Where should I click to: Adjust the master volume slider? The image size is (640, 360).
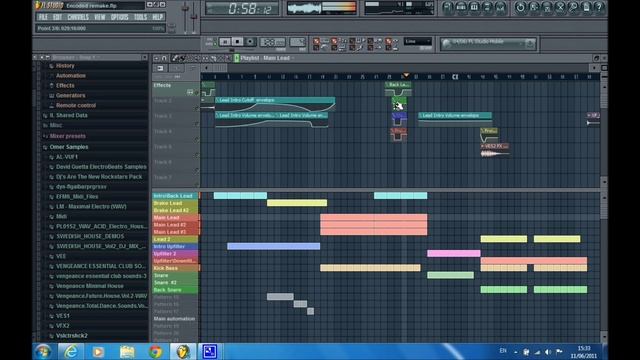coord(185,18)
